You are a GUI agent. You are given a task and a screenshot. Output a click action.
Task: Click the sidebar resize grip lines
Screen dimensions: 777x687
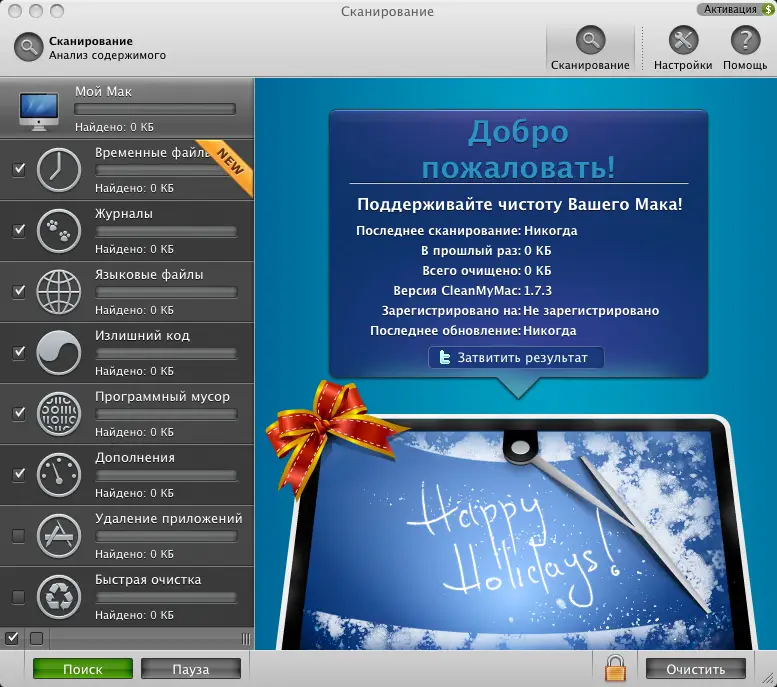coord(246,638)
